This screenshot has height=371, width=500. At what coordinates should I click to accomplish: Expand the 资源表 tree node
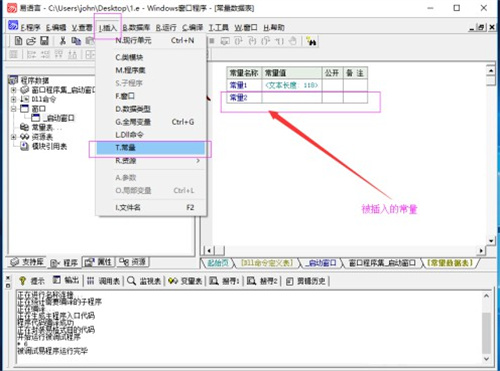[x=13, y=137]
